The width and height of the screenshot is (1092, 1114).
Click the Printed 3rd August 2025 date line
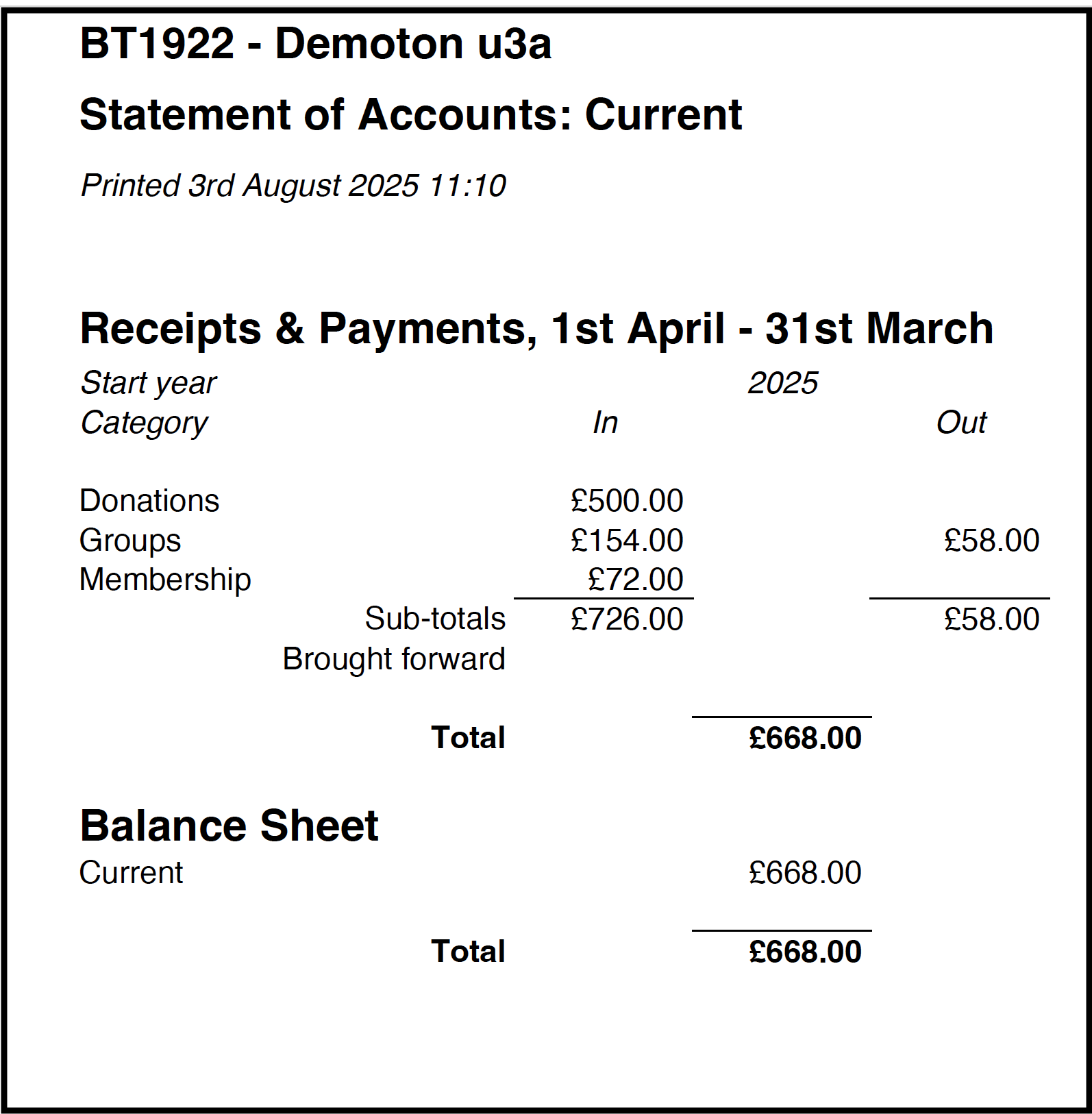coord(293,186)
